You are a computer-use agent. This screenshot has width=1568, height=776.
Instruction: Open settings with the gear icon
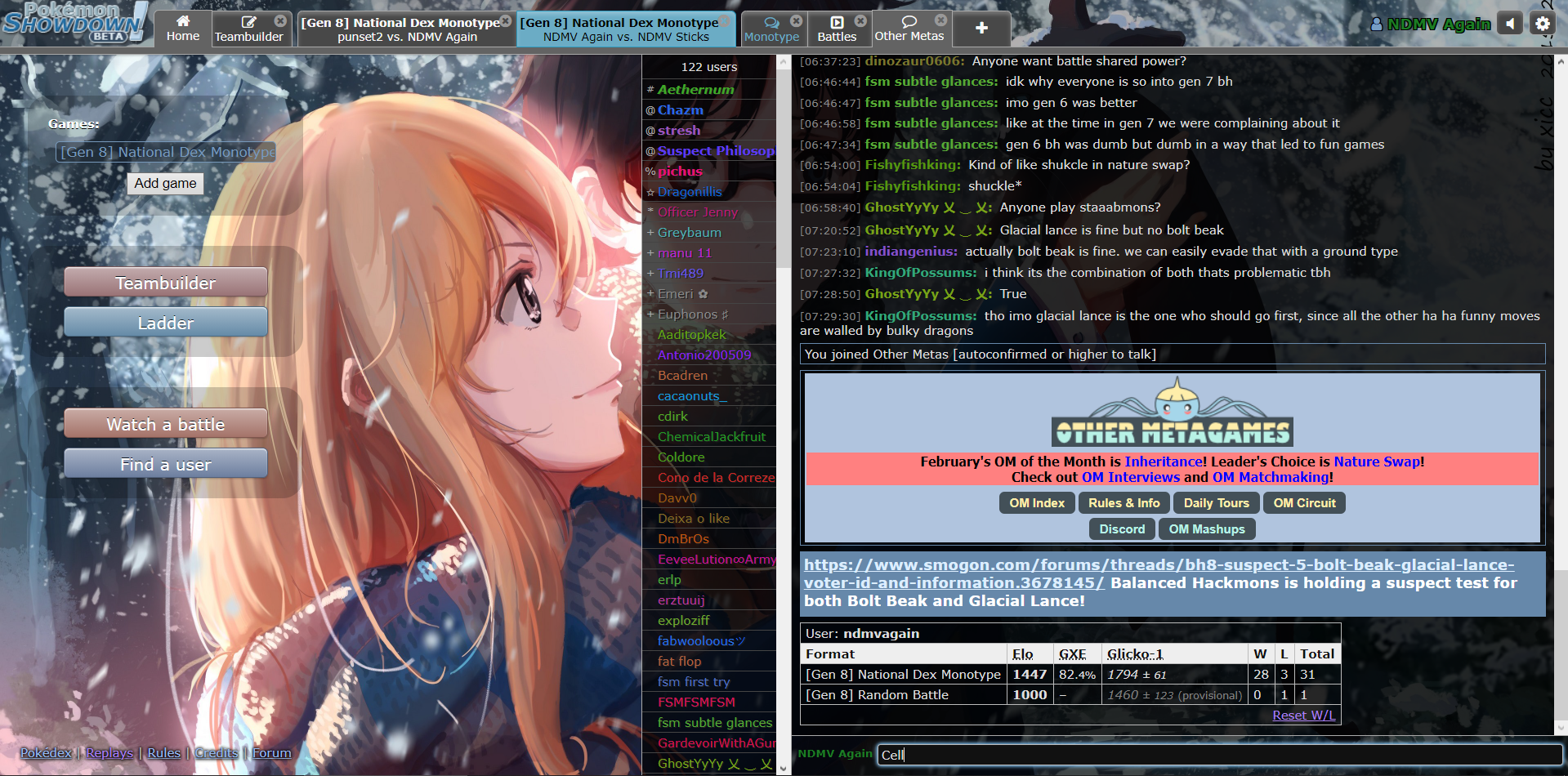coord(1543,23)
